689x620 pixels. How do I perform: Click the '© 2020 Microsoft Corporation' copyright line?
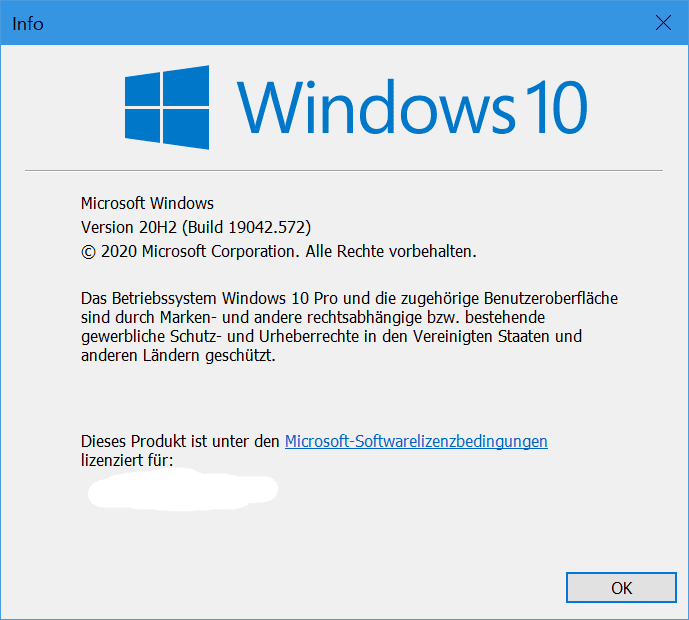279,251
